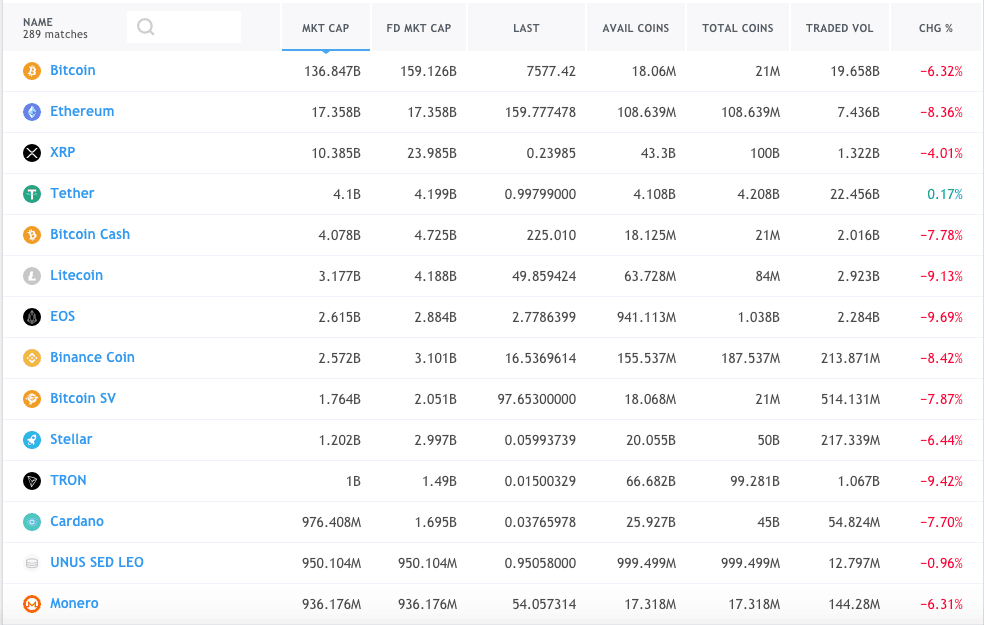The image size is (984, 625).
Task: Click the Bitcoin Cash logo icon
Action: coord(32,235)
